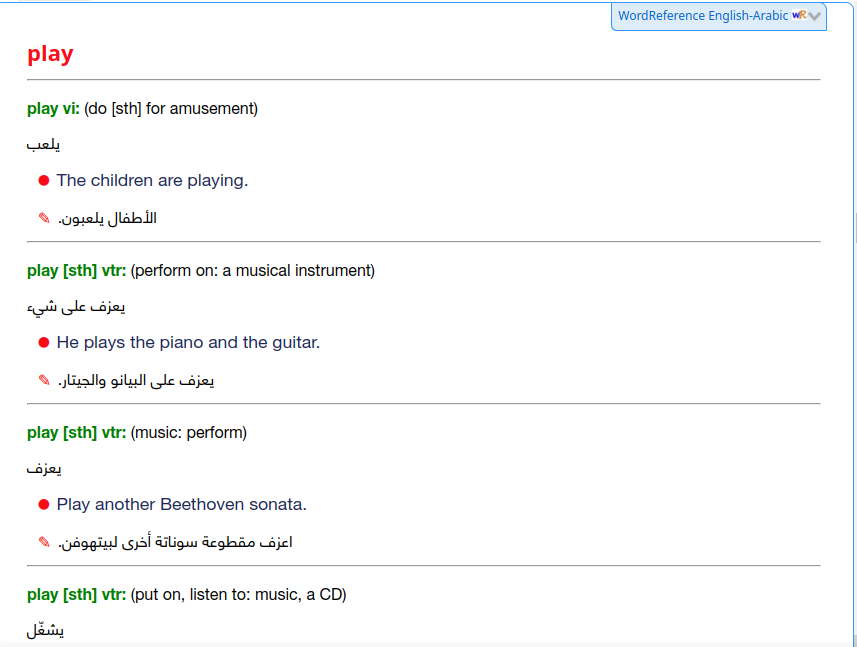
Task: Click the red headword "play" at the top
Action: point(50,54)
